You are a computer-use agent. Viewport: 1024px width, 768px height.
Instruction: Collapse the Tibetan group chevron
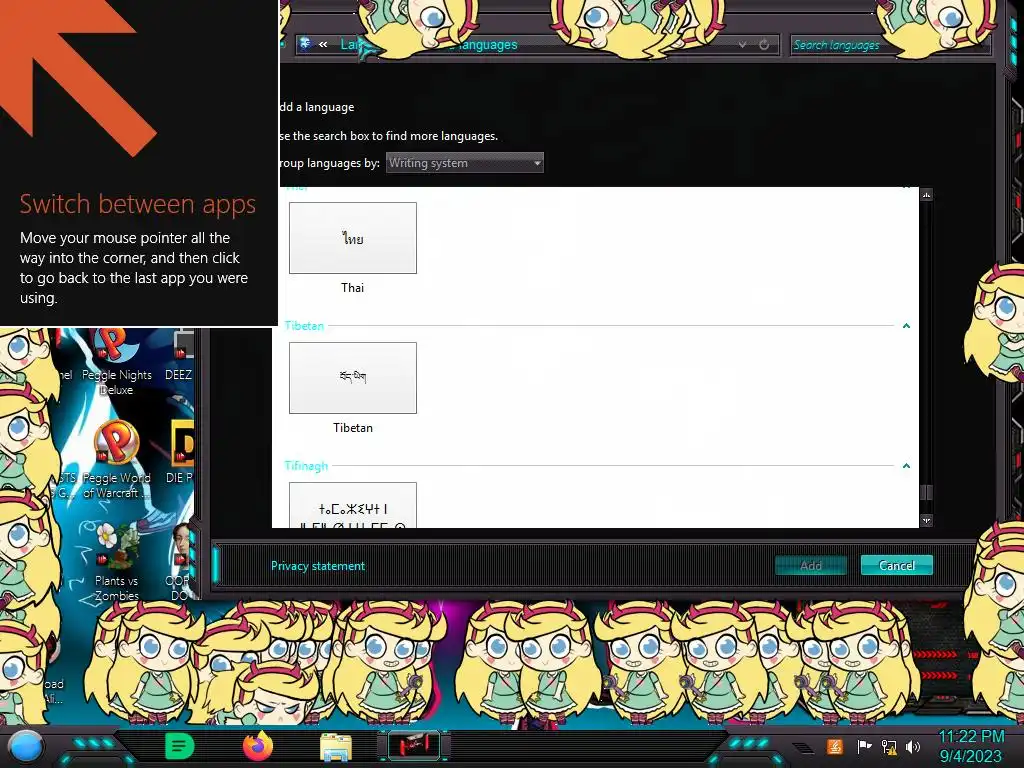tap(906, 326)
